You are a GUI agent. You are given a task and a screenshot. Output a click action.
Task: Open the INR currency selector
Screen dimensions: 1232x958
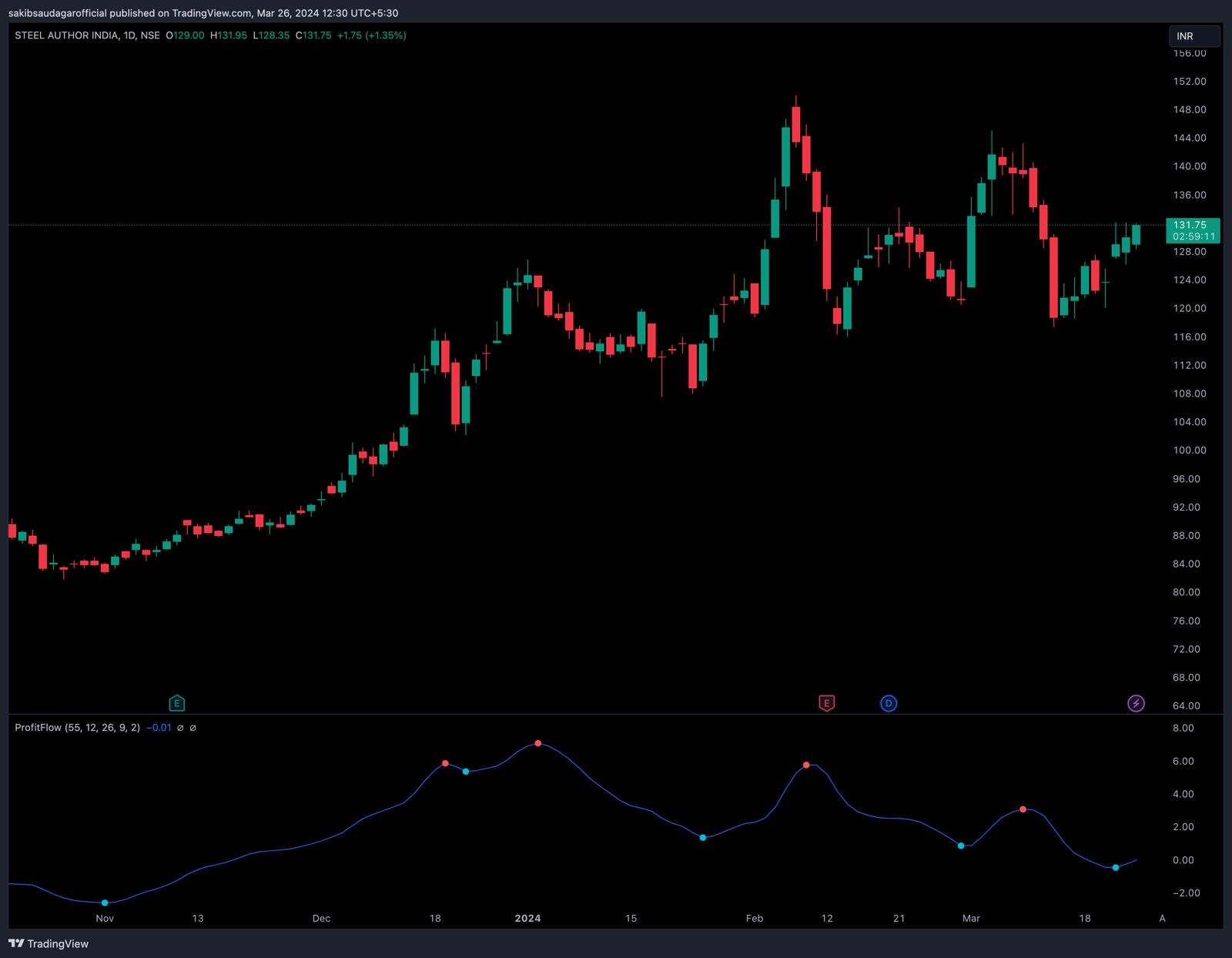point(1193,36)
